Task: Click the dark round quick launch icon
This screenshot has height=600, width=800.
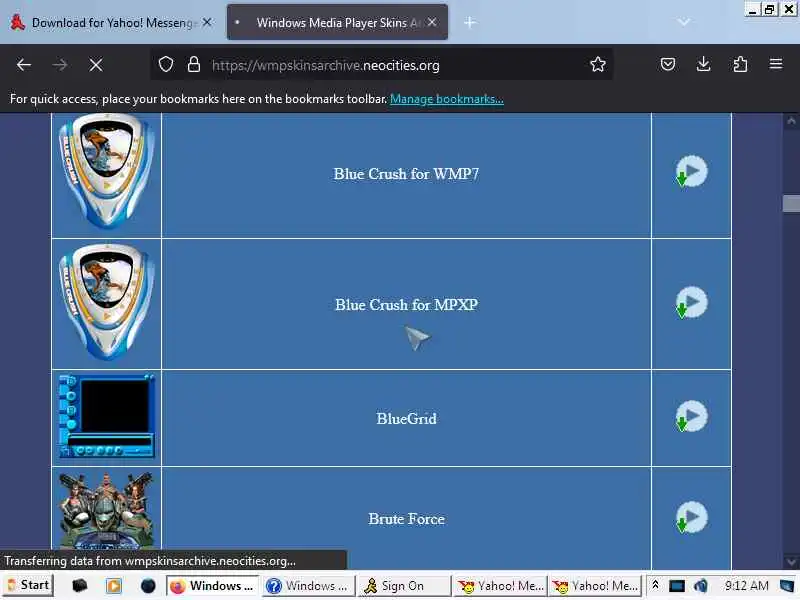Action: (148, 586)
